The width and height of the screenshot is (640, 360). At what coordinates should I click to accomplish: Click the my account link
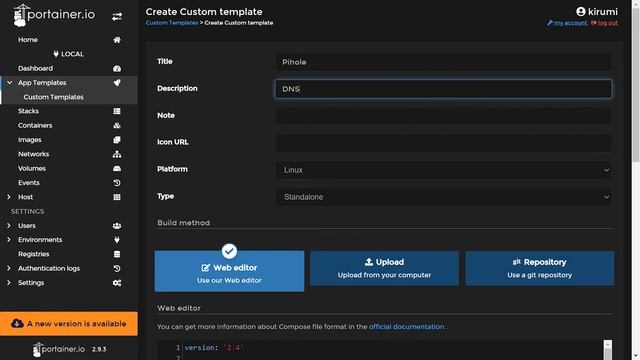[567, 23]
